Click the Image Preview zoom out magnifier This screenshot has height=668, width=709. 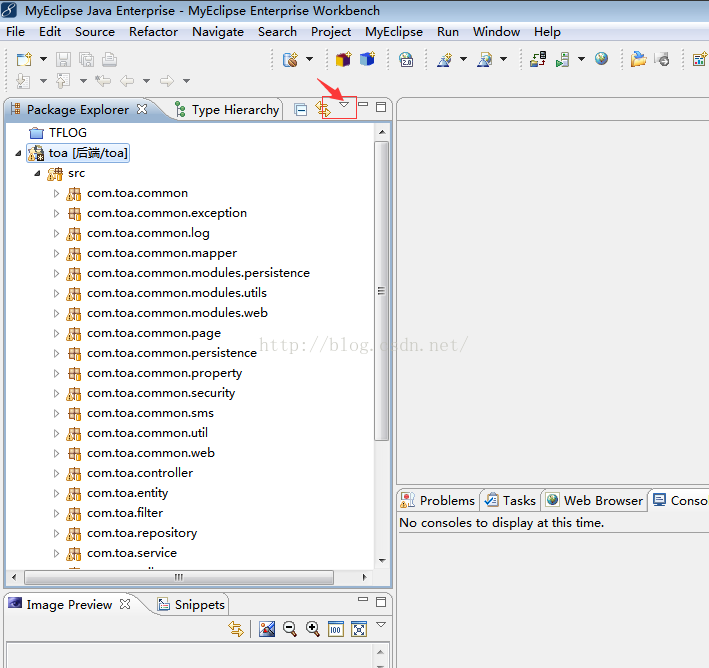(290, 629)
